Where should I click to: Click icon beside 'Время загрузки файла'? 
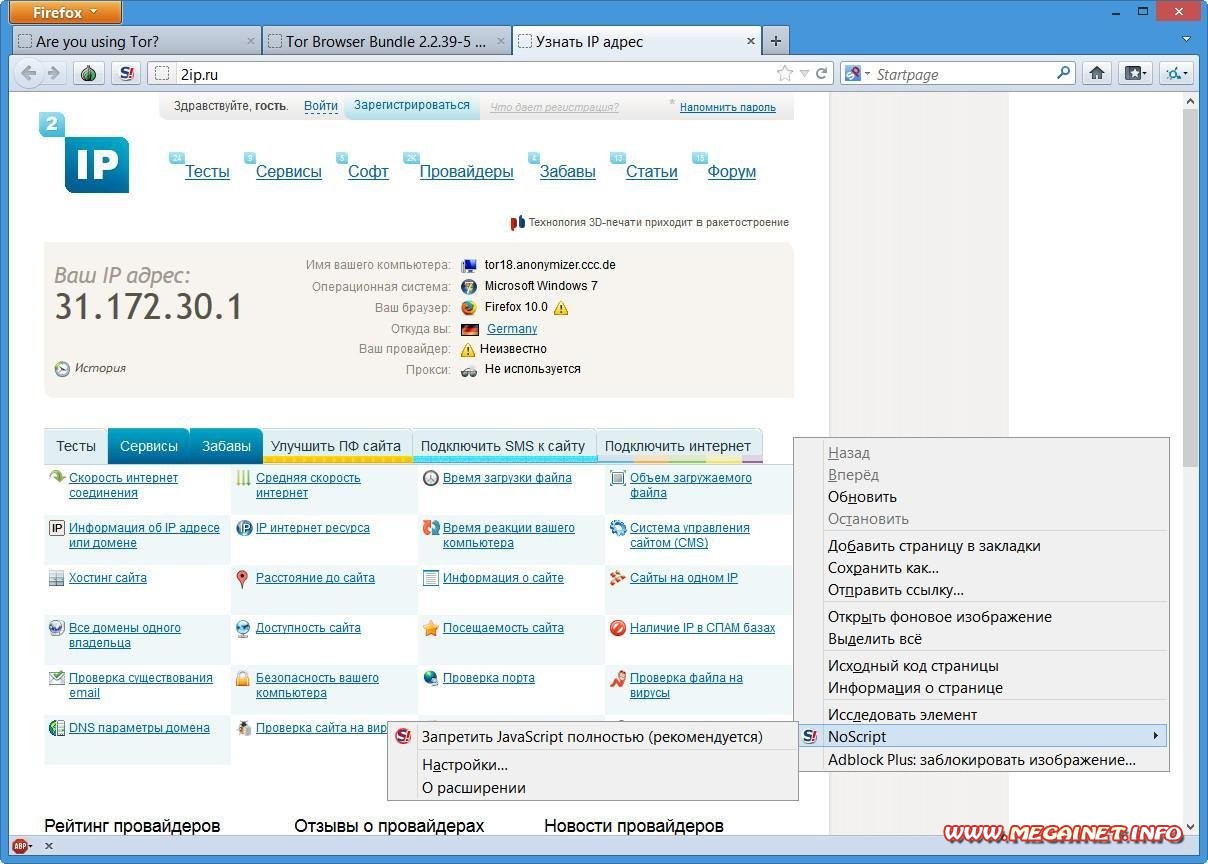click(x=431, y=478)
